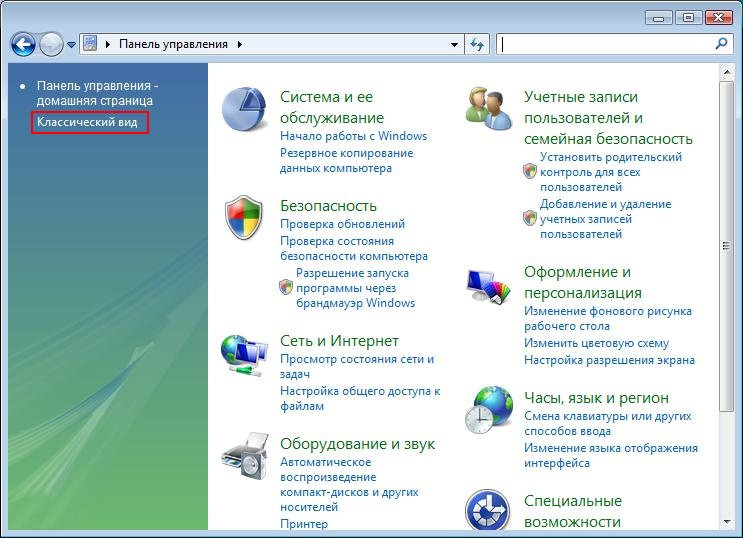The image size is (743, 538).
Task: Expand arrow before 'Панель управления' breadcrumb
Action: pos(108,44)
